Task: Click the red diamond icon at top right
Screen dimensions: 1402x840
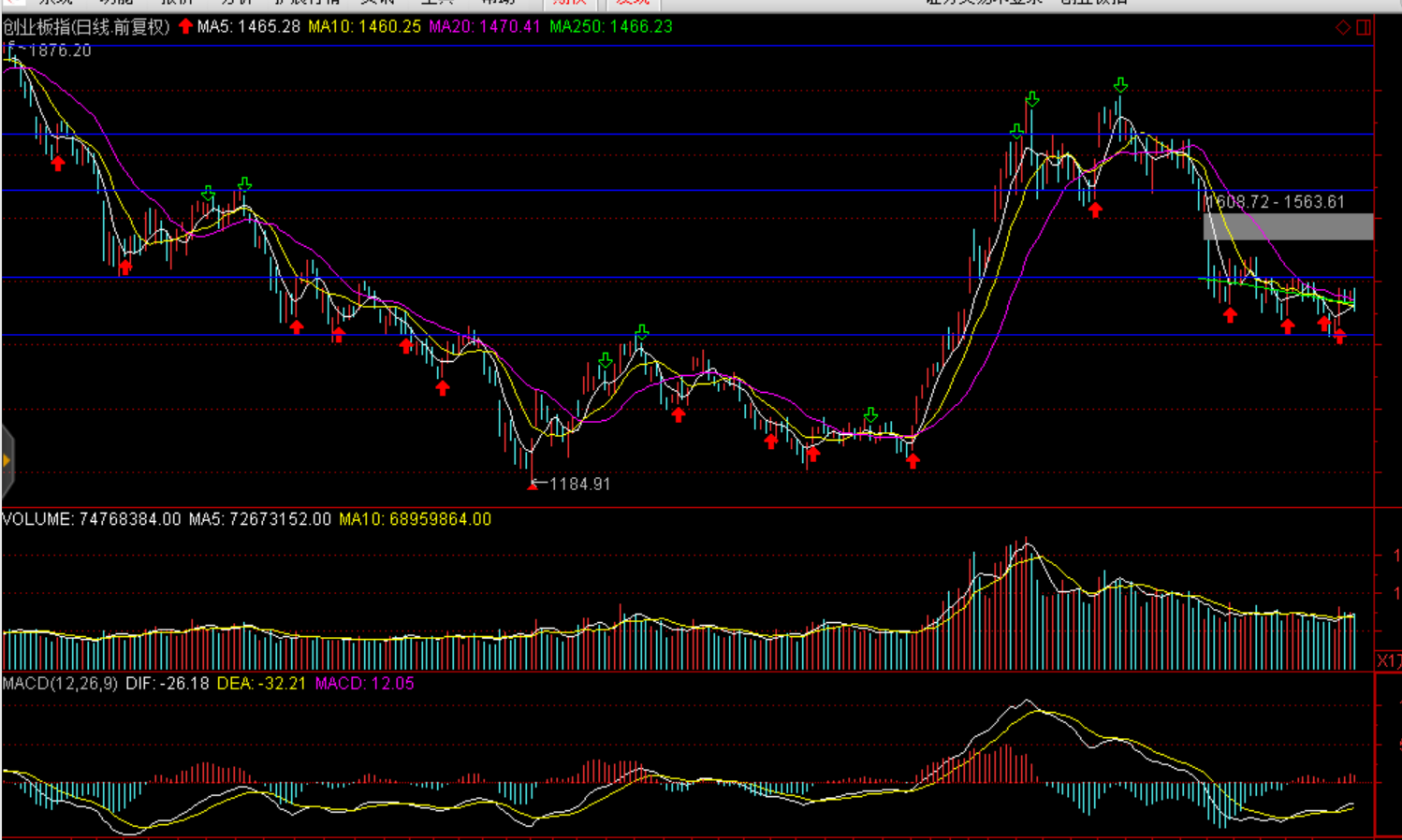Action: [1343, 27]
